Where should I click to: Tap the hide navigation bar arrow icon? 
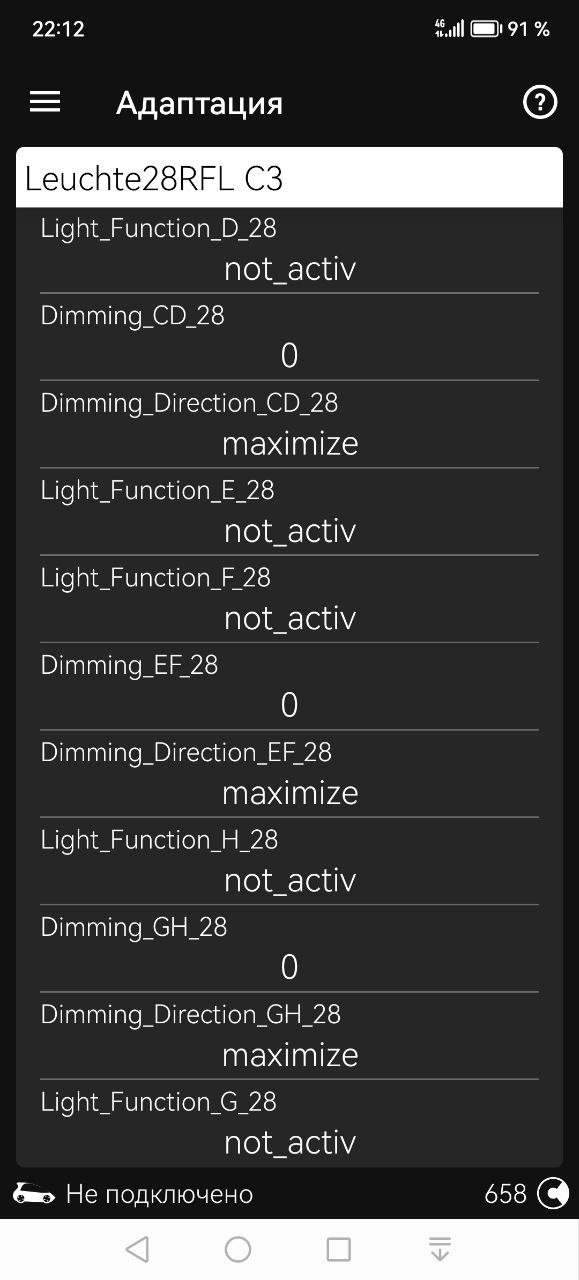[439, 1249]
